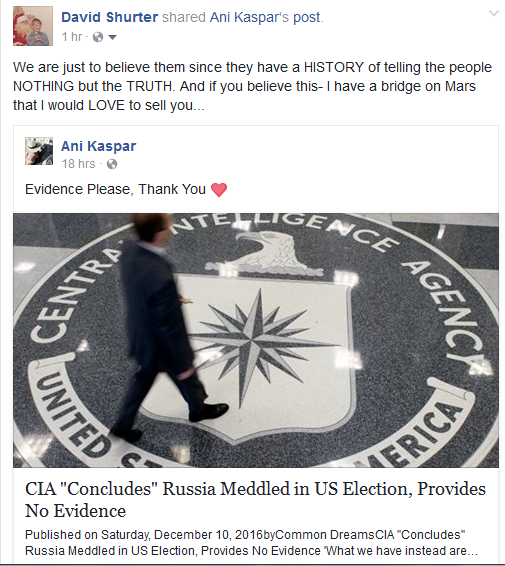This screenshot has height=566, width=505.
Task: Open the CIA "Concludes" Russia Meddled headline
Action: pos(255,500)
